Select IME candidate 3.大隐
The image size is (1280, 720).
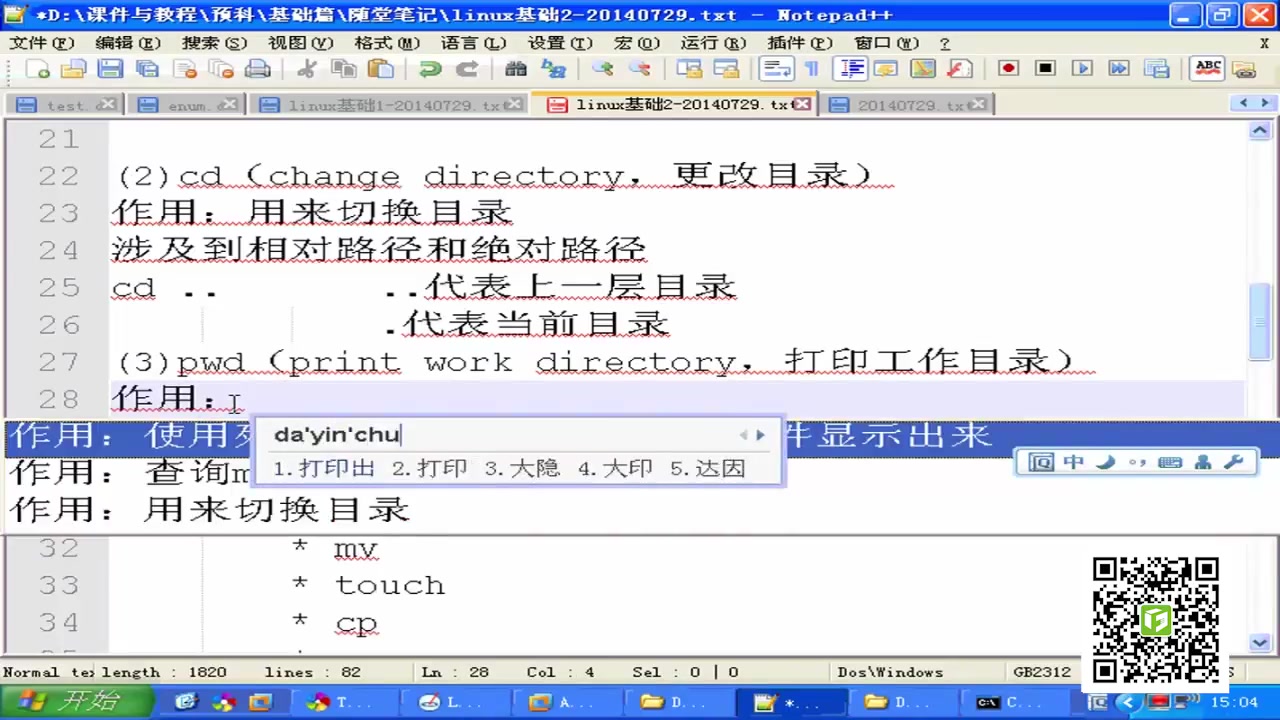click(522, 468)
